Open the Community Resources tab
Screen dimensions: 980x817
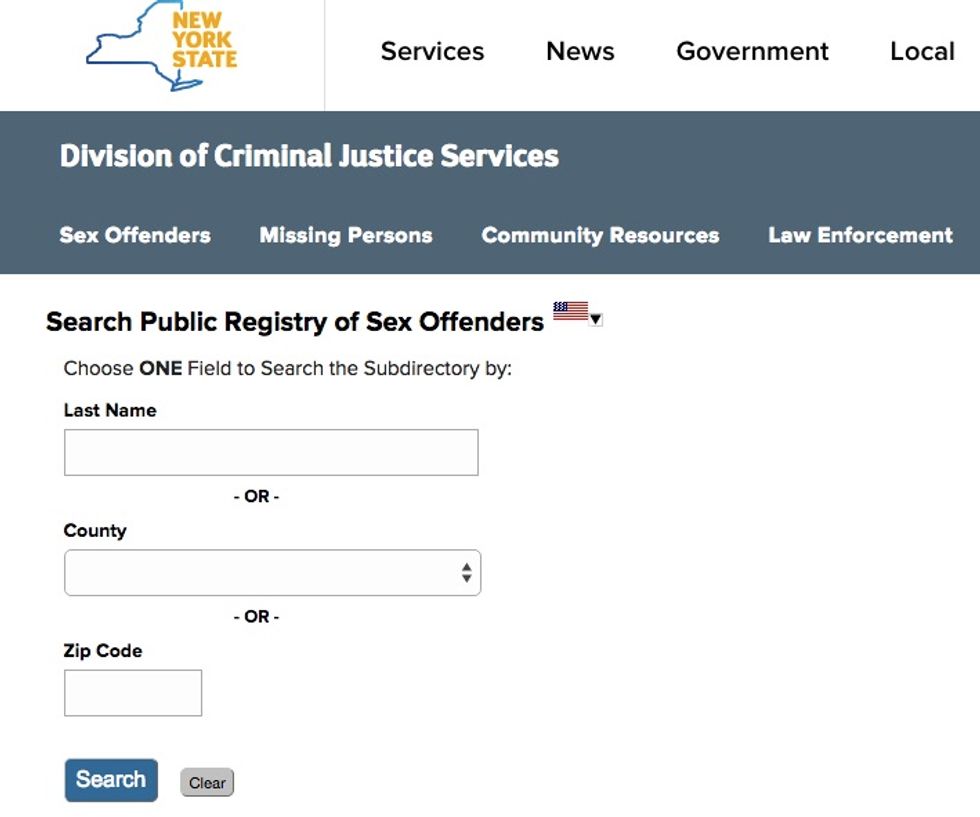[x=600, y=236]
